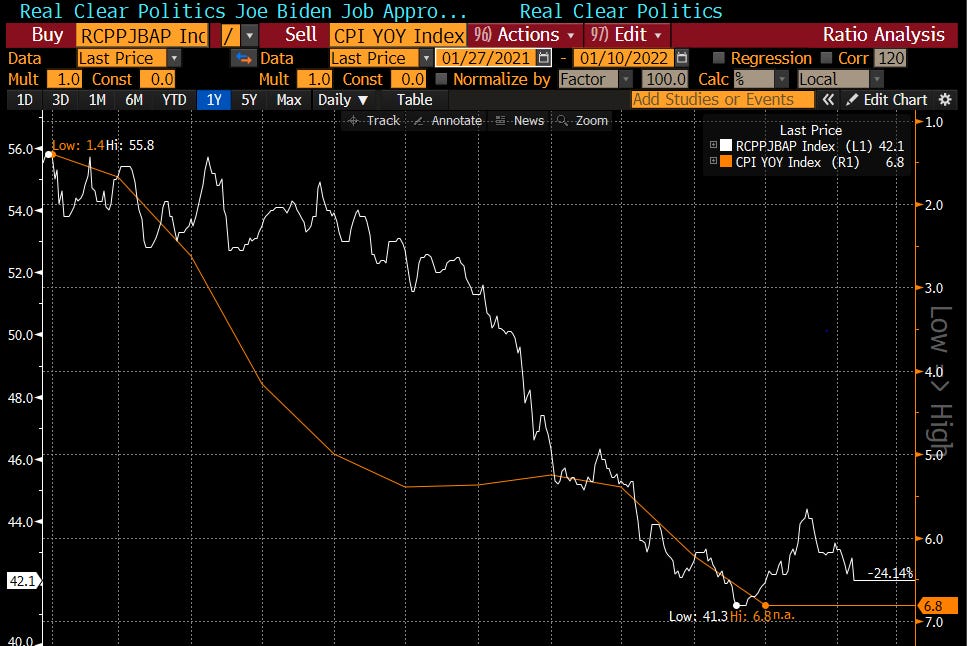Select the 1D range tab
The width and height of the screenshot is (967, 646).
(x=25, y=100)
